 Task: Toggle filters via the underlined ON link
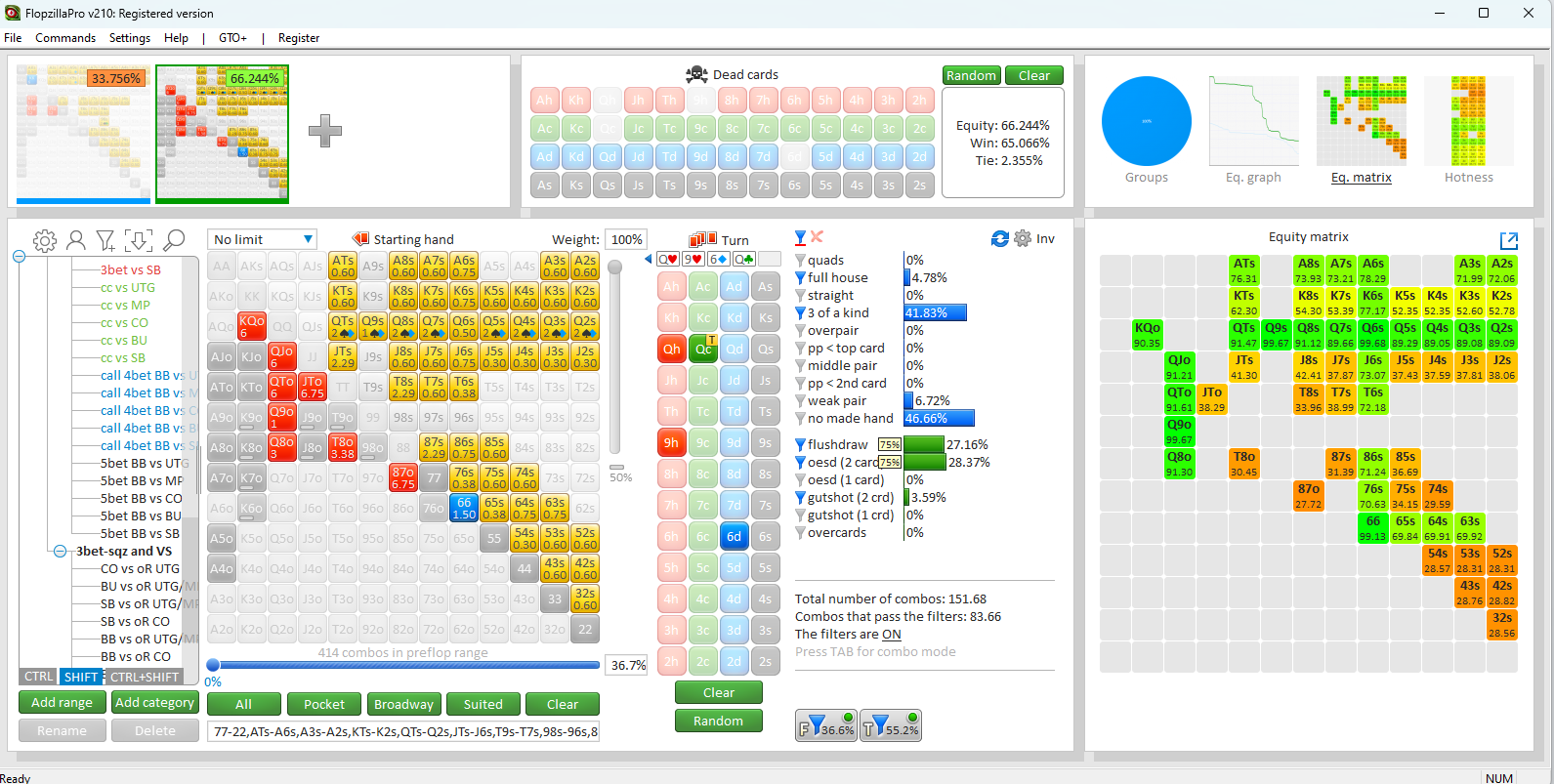tap(892, 634)
